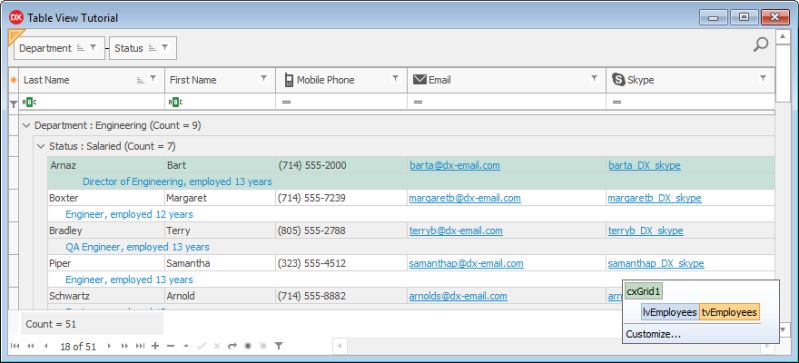Select the tvEmployees view tab
The image size is (799, 363).
729,313
